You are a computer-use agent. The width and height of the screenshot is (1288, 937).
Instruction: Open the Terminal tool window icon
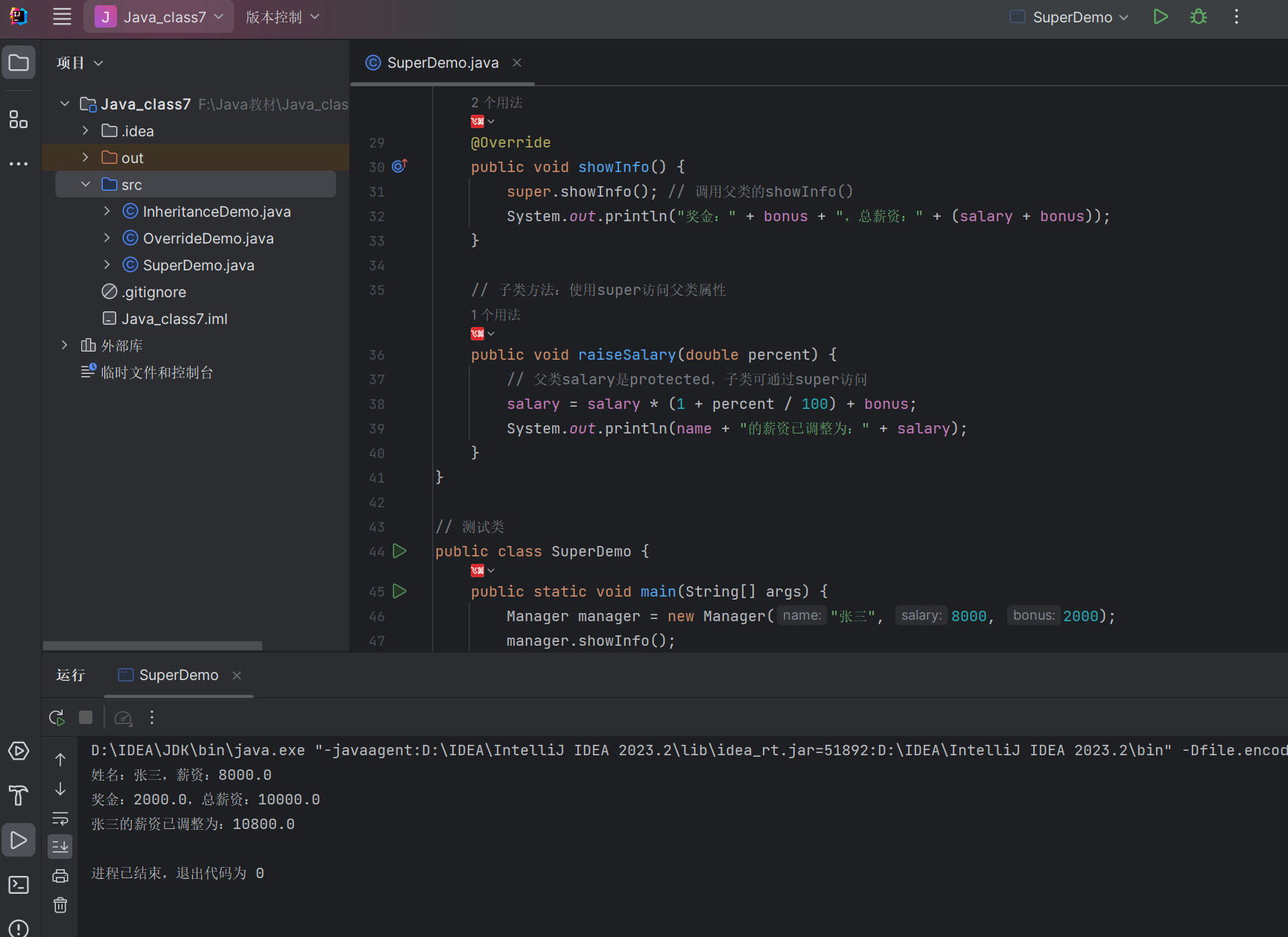click(19, 885)
